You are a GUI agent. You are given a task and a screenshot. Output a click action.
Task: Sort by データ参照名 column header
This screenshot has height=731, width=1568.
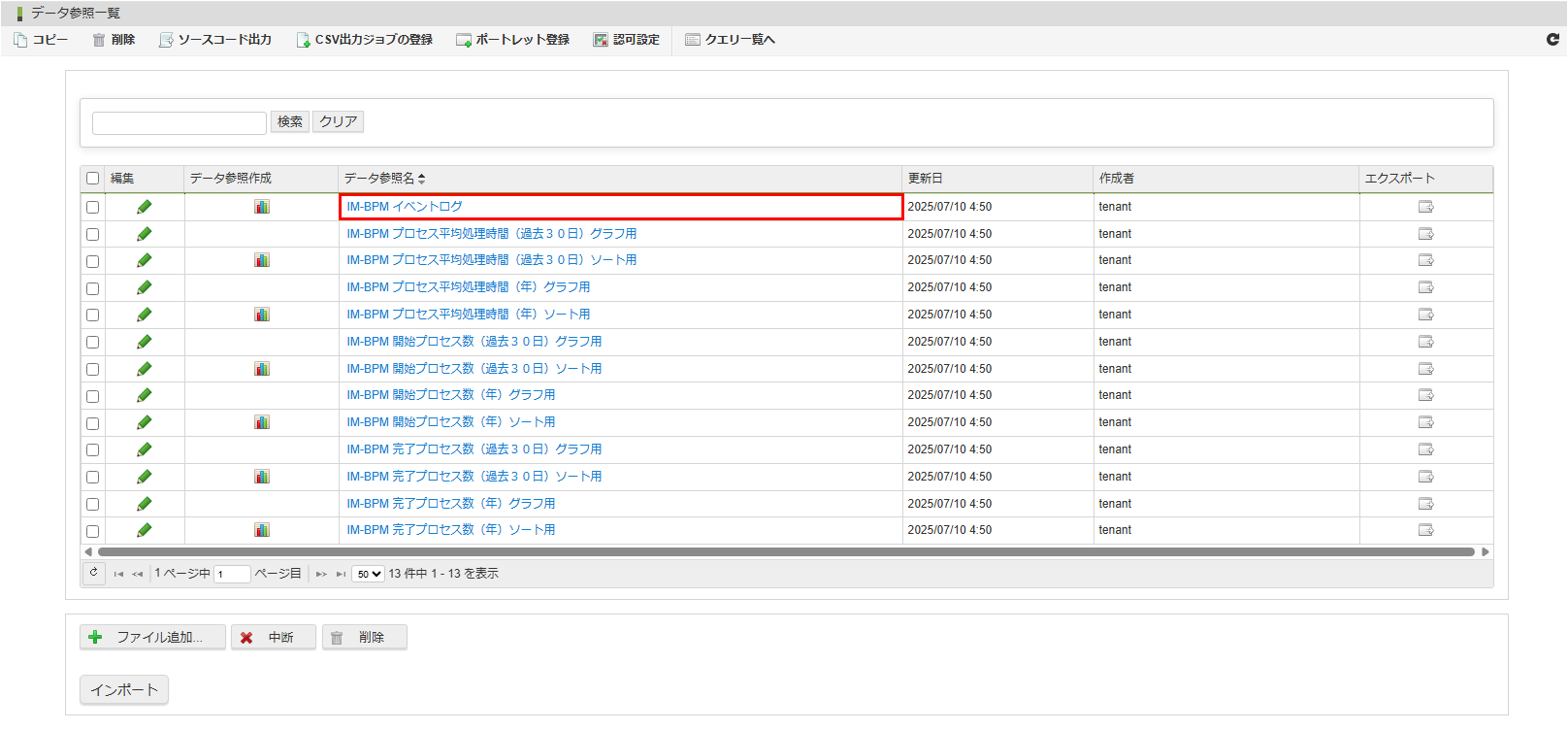tap(384, 179)
